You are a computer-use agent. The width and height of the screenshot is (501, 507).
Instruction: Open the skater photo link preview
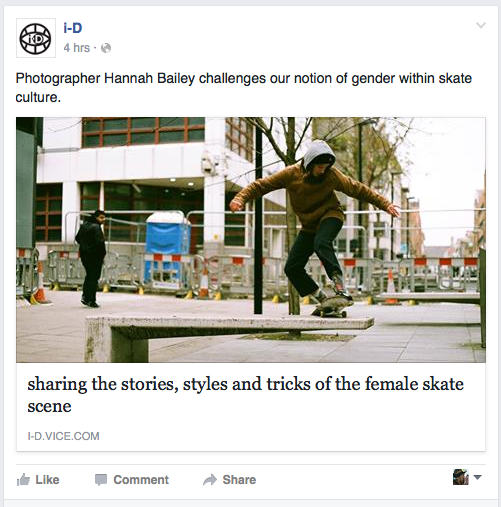tap(251, 240)
